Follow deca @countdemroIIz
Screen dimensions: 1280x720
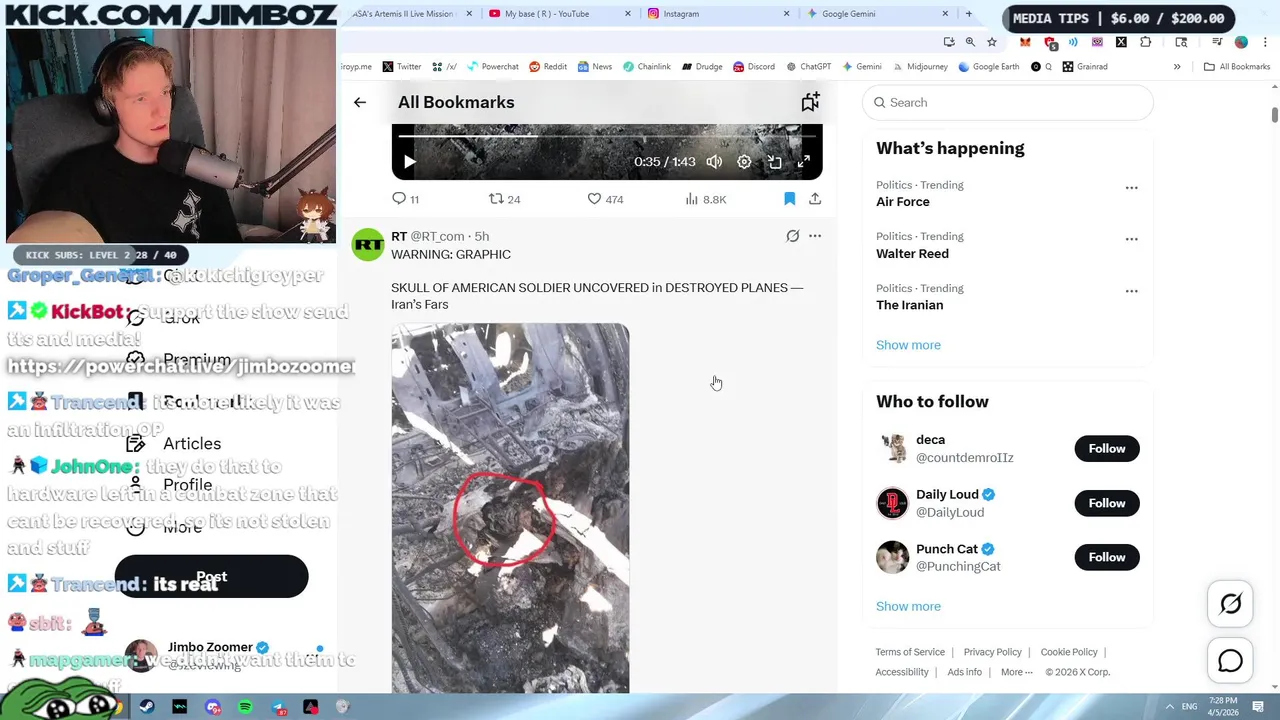1107,448
